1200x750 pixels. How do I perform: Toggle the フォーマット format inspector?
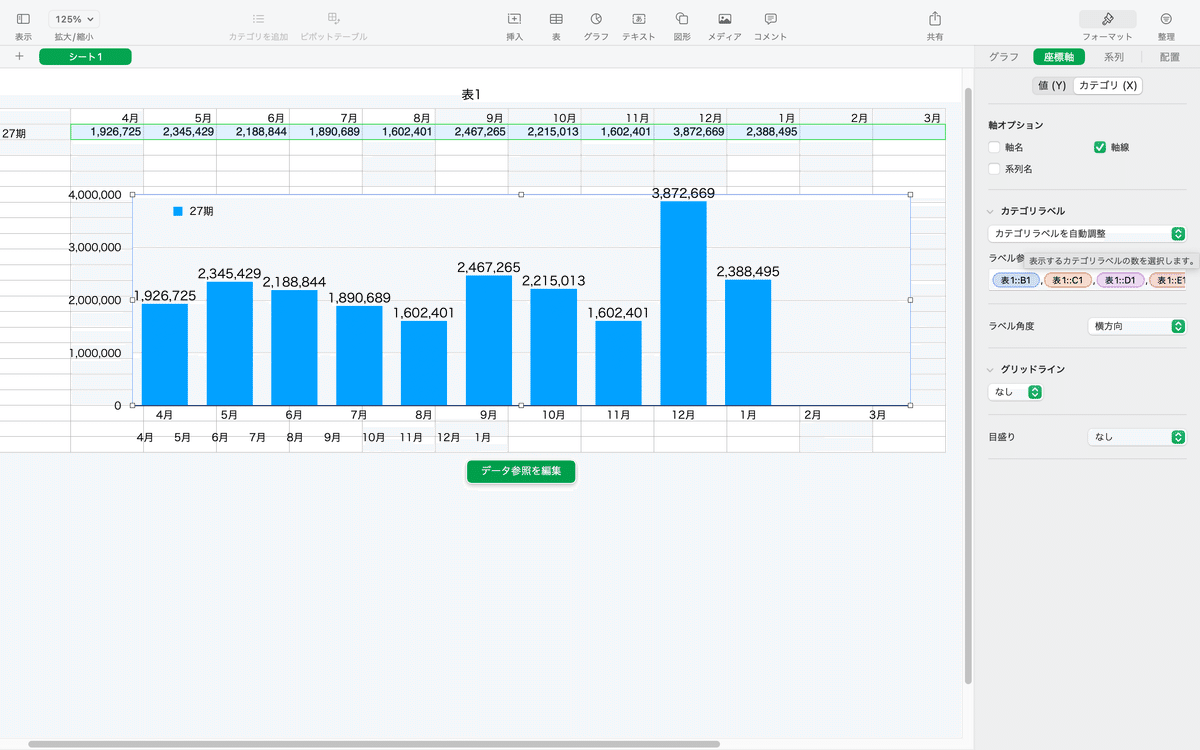click(x=1107, y=19)
